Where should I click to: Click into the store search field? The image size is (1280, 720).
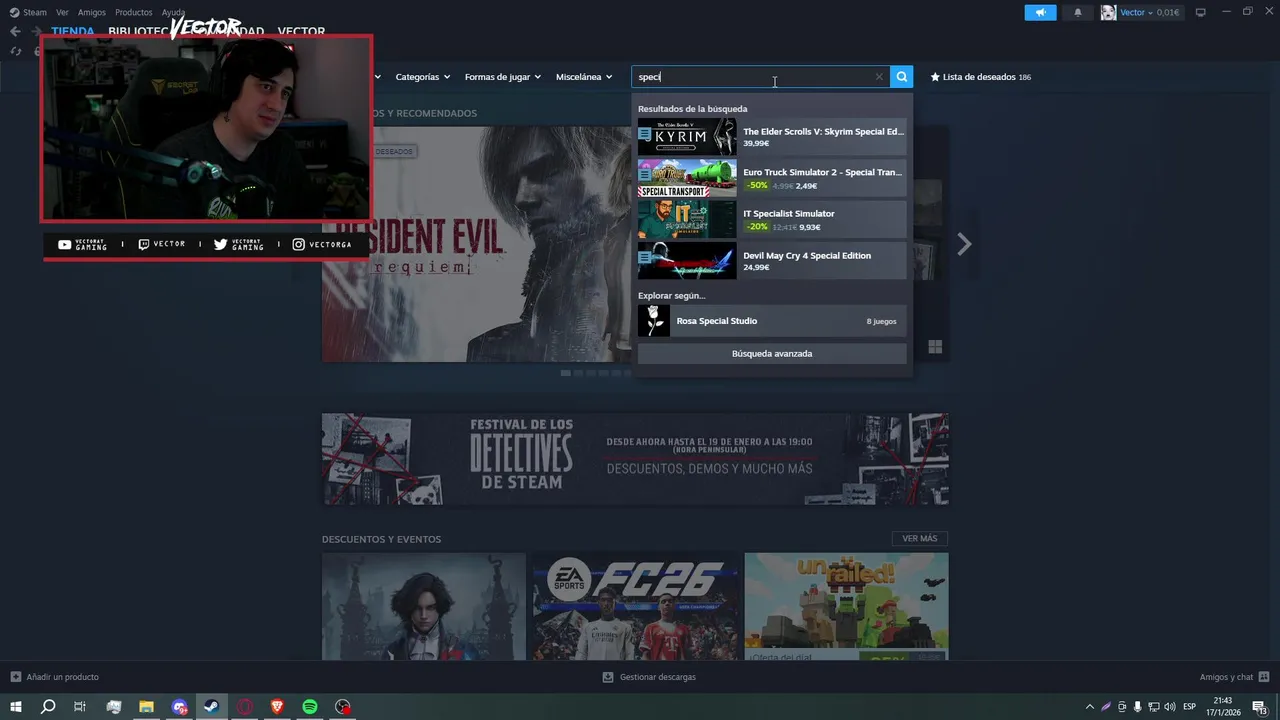pyautogui.click(x=760, y=77)
